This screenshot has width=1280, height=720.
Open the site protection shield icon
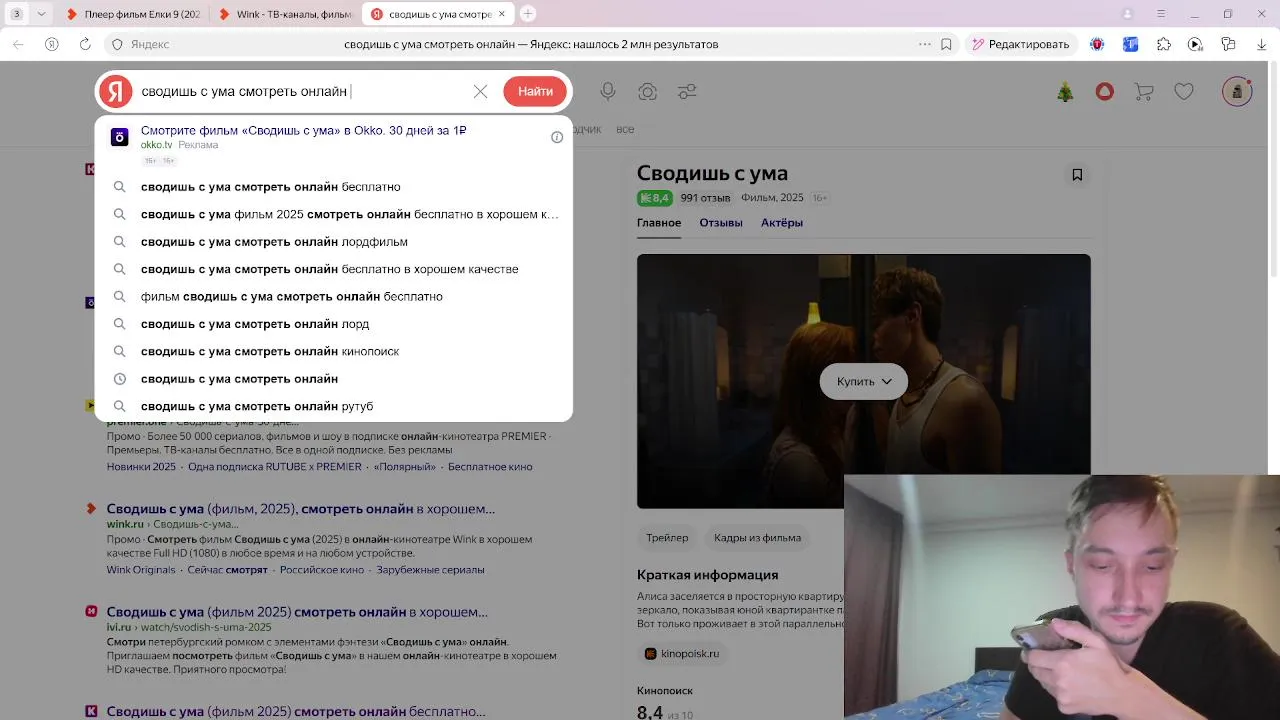click(117, 44)
